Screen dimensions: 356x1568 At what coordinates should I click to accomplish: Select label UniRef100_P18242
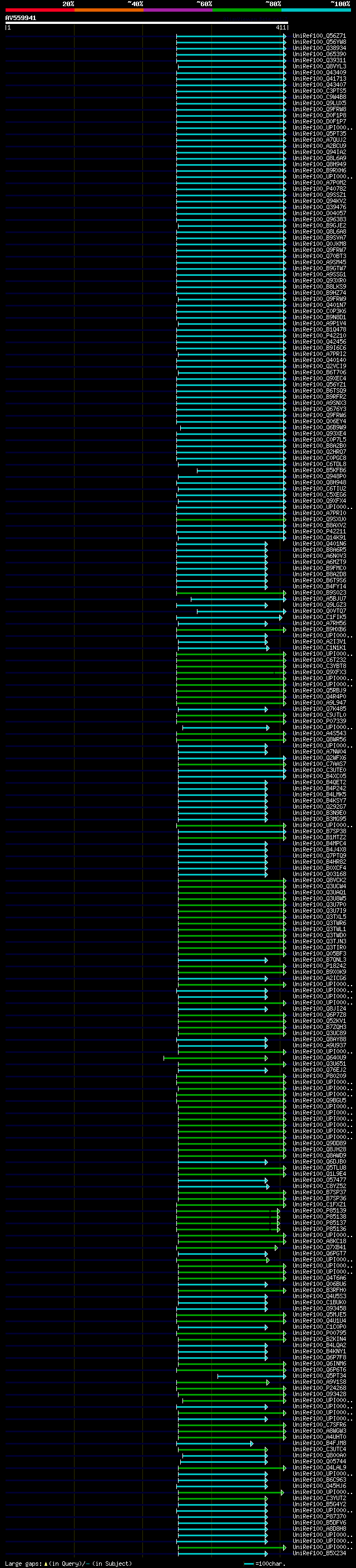point(319,966)
